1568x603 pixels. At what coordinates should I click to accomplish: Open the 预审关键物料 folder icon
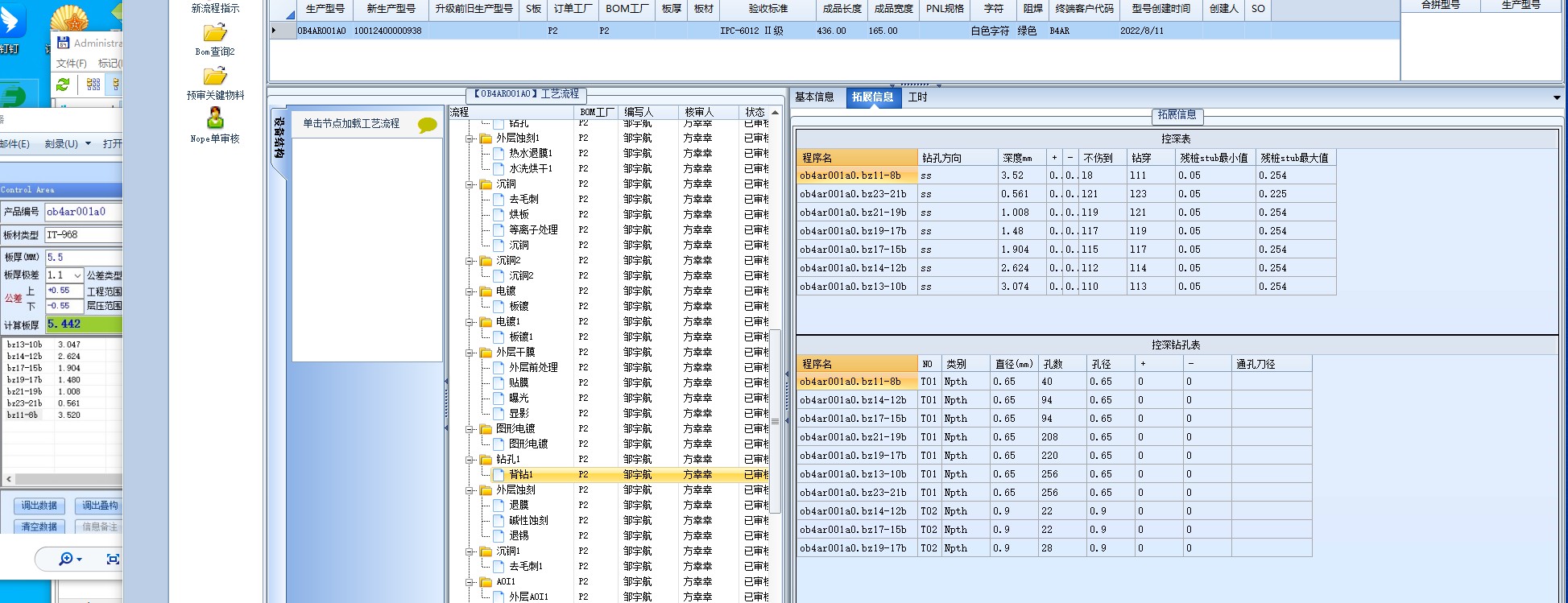click(215, 76)
